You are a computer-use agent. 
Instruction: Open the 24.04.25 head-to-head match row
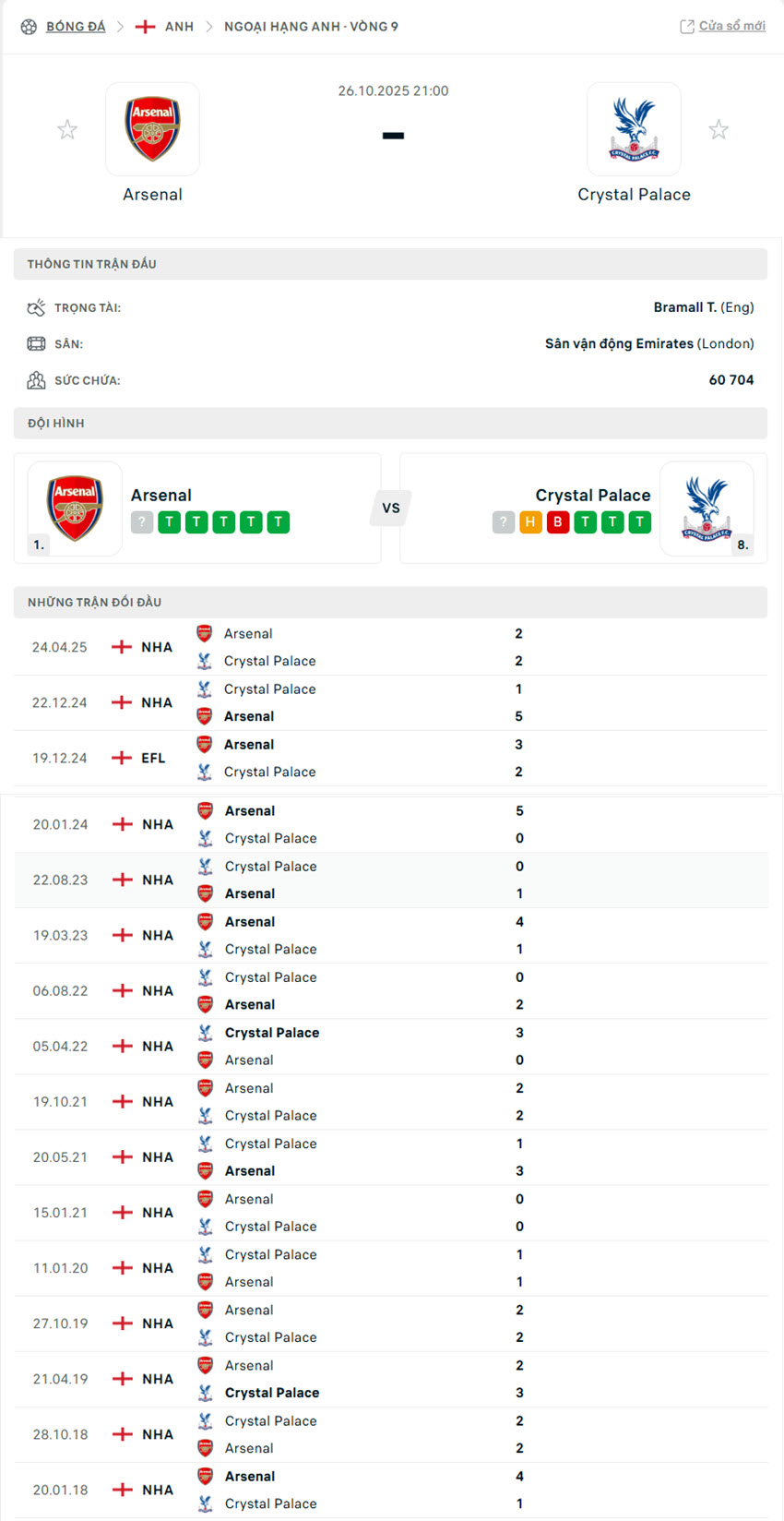[x=389, y=646]
